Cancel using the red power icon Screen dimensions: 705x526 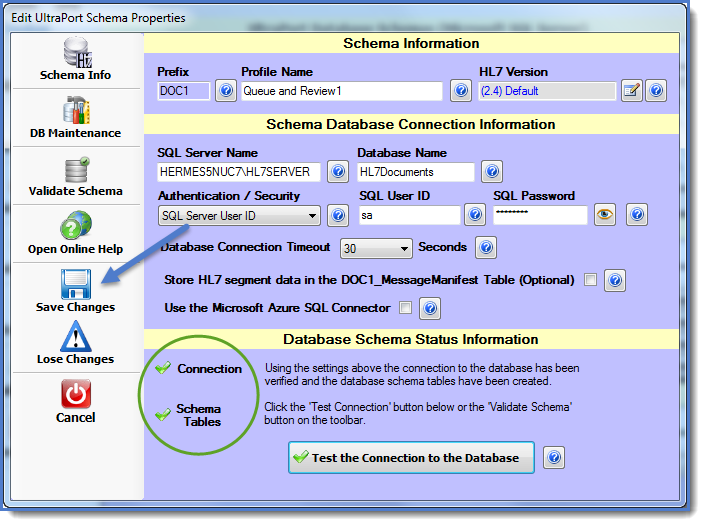76,394
